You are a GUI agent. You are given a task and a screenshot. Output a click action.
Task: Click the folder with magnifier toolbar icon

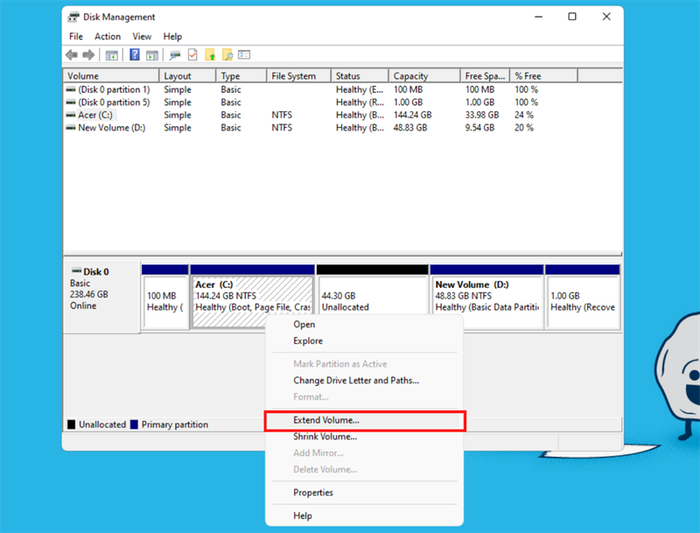click(228, 55)
